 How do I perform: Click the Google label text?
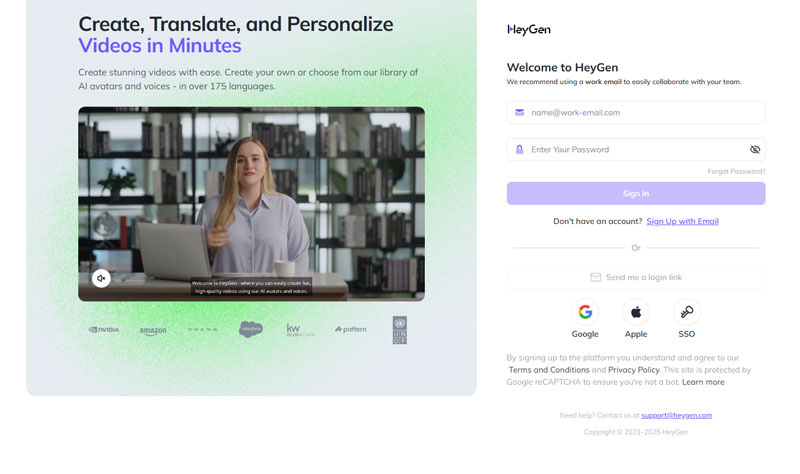click(585, 334)
